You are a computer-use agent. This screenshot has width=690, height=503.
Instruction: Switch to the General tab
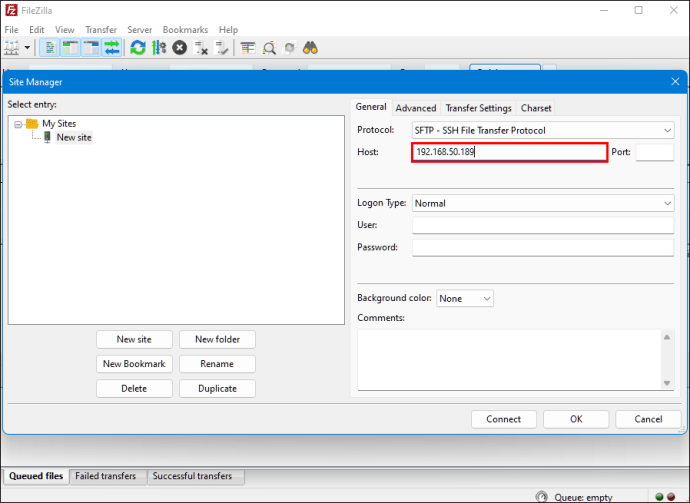pyautogui.click(x=371, y=107)
